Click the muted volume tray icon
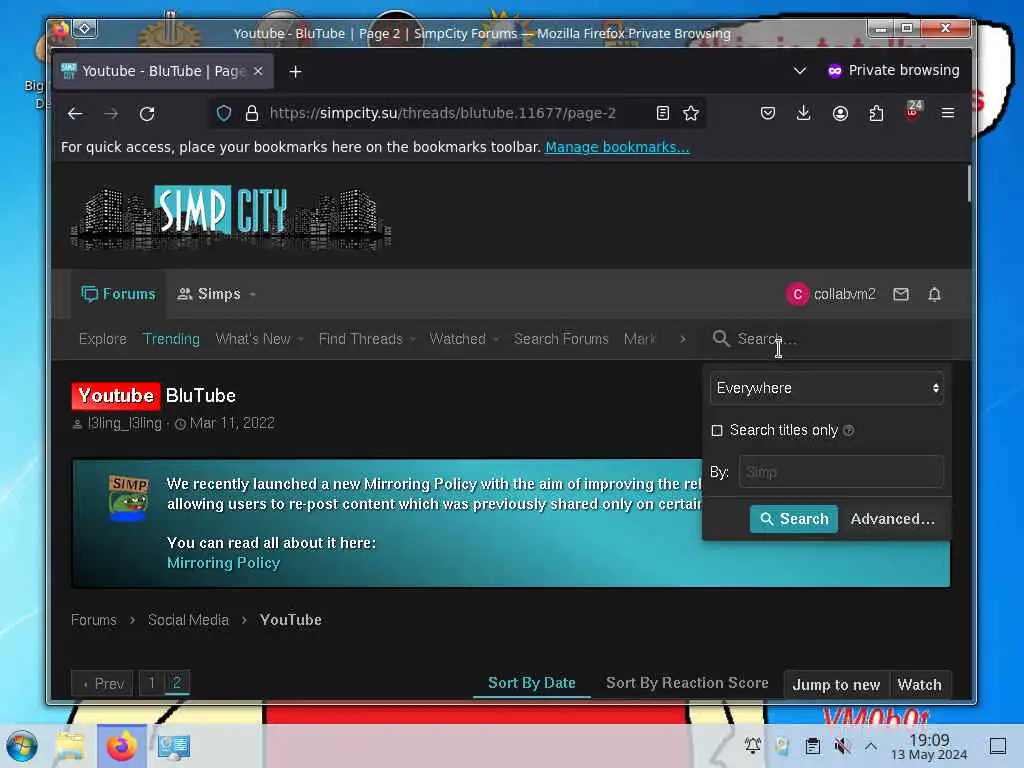Viewport: 1024px width, 768px height. [842, 746]
